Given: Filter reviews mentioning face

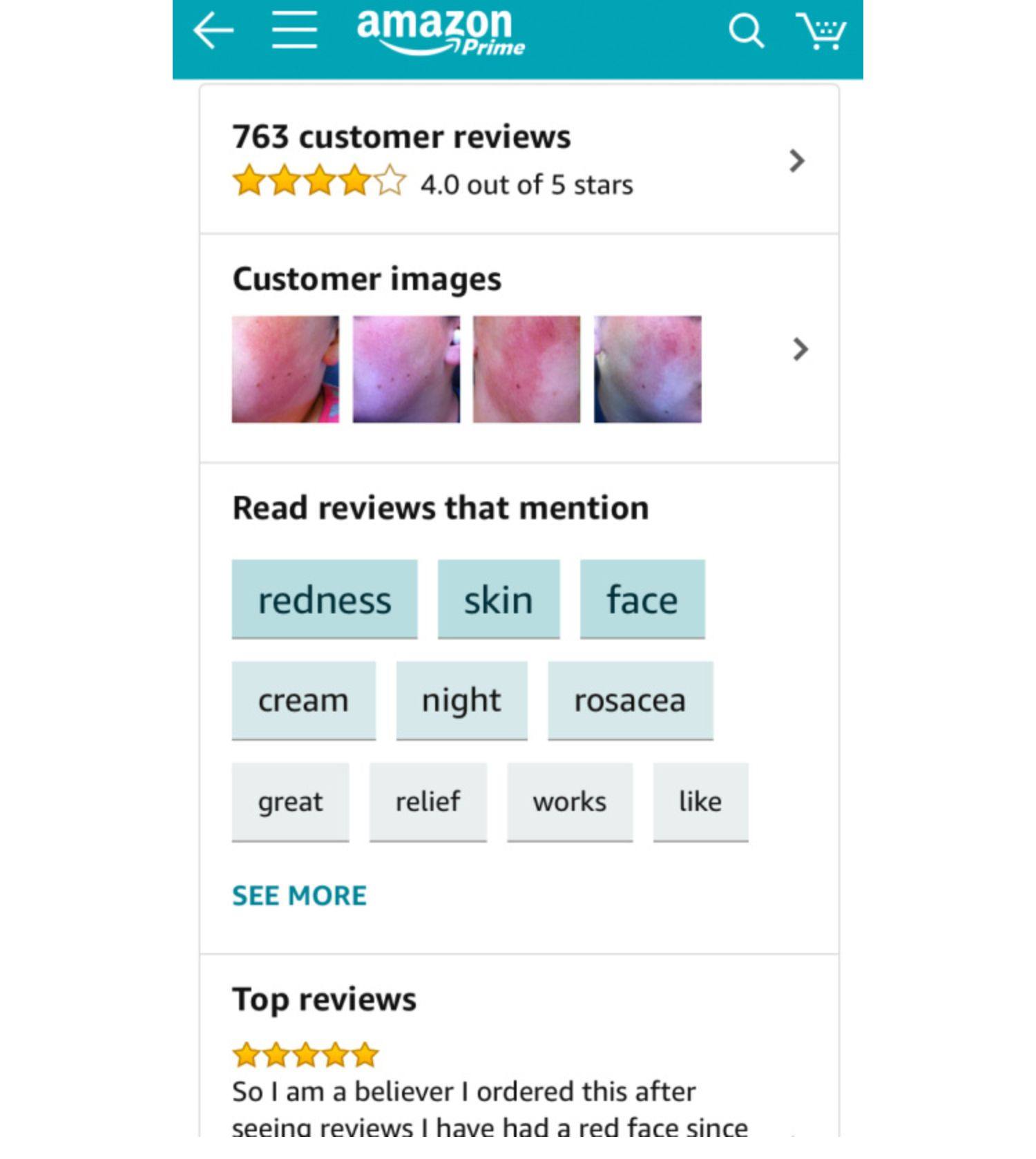Looking at the screenshot, I should click(642, 599).
